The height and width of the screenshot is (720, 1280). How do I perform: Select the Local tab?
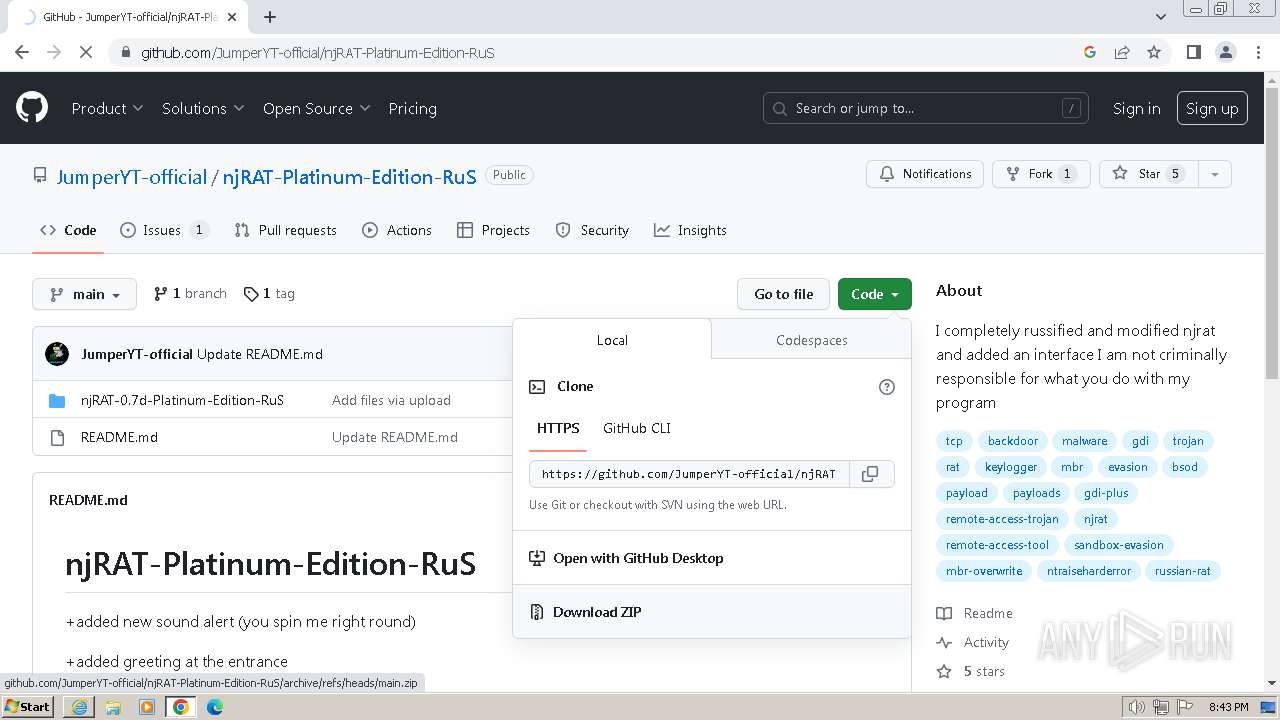(x=612, y=340)
